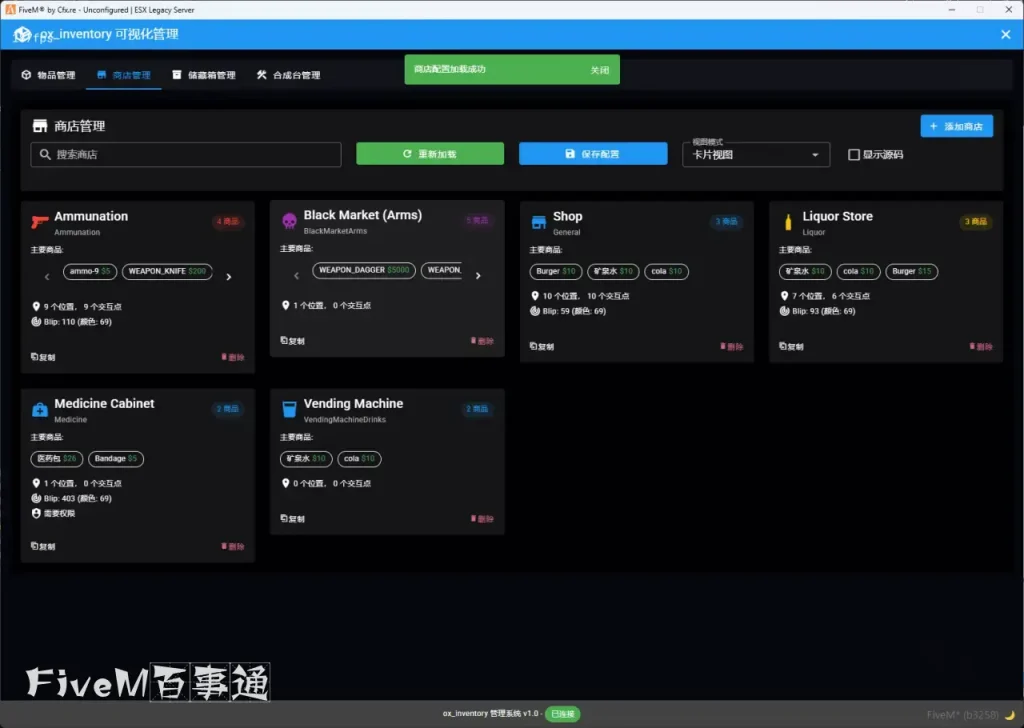Open the 合成台管理 tab

pos(288,75)
